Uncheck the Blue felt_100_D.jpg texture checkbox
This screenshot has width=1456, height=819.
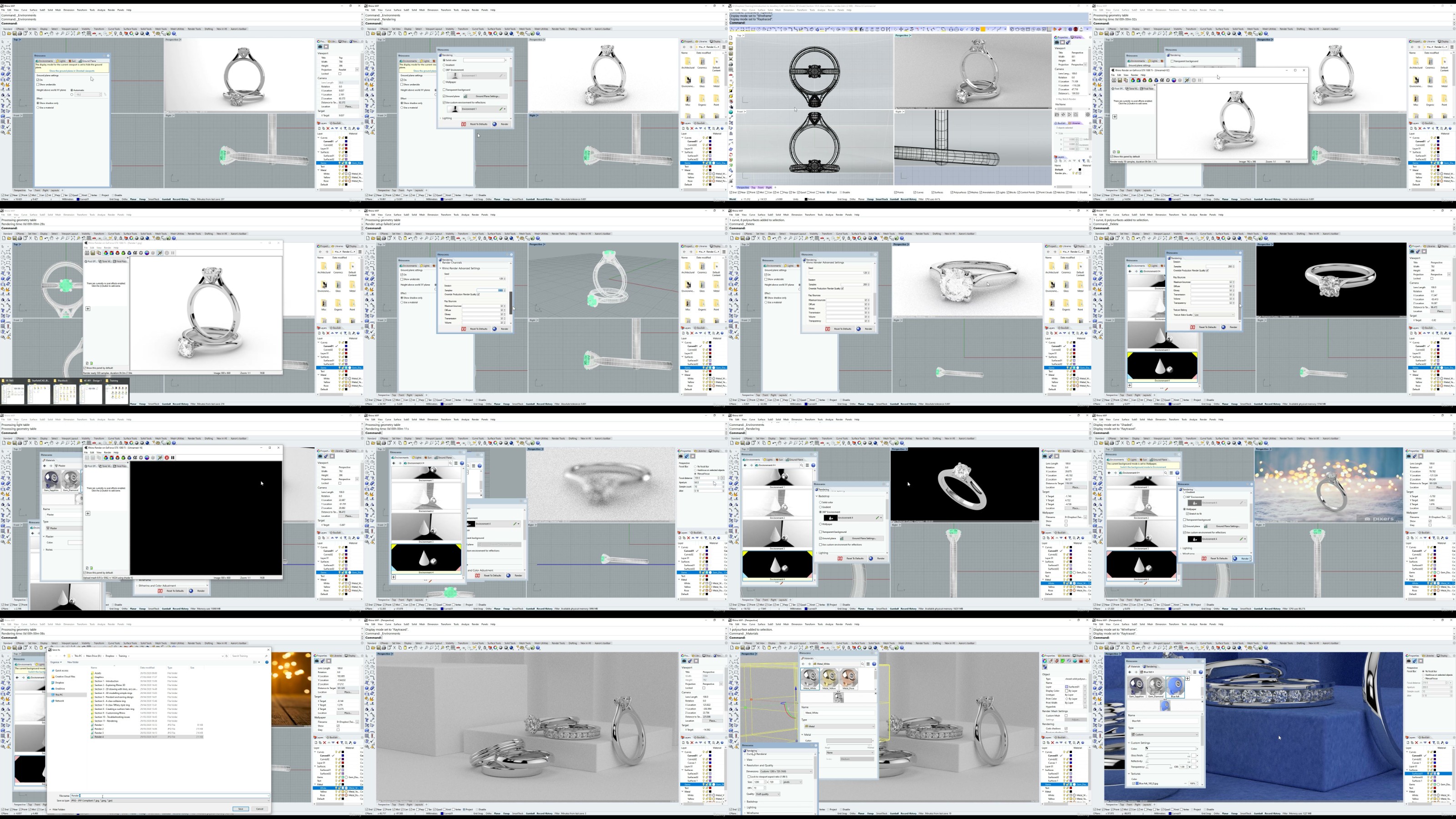tap(1133, 784)
